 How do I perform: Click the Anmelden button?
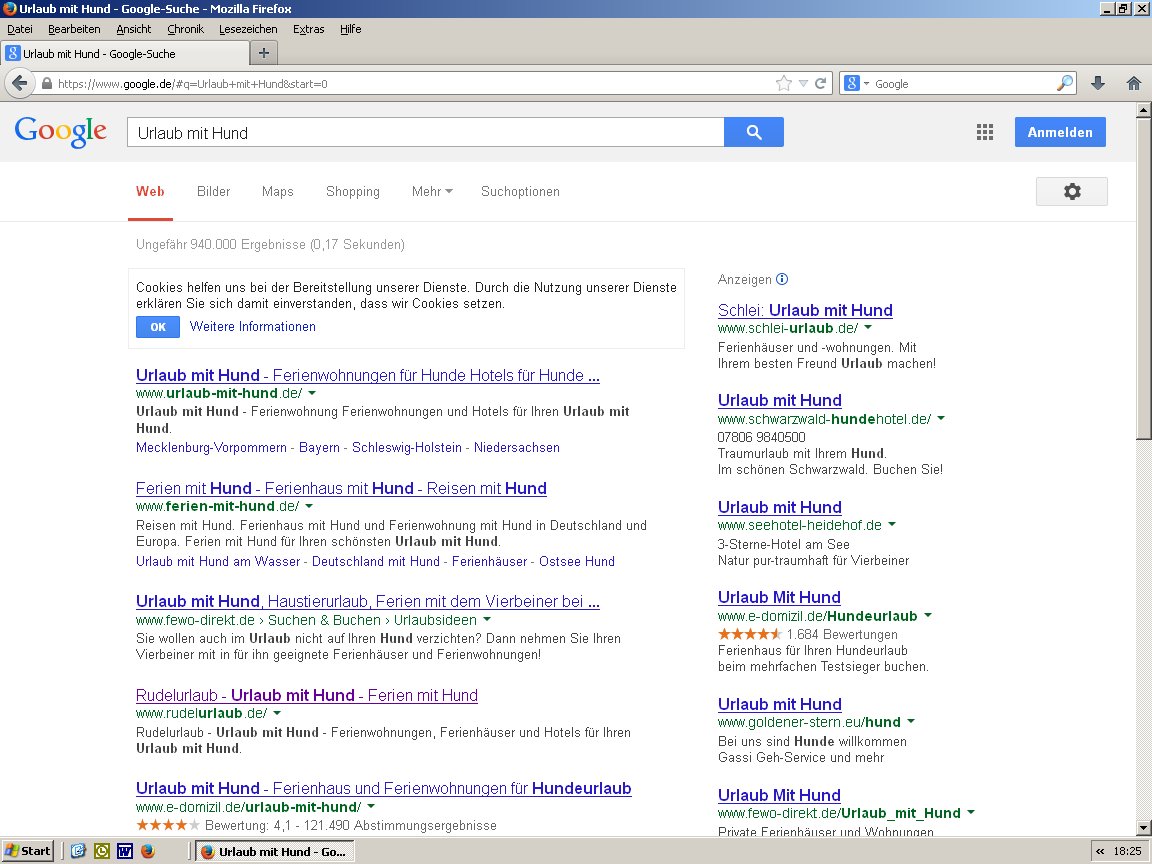tap(1060, 132)
